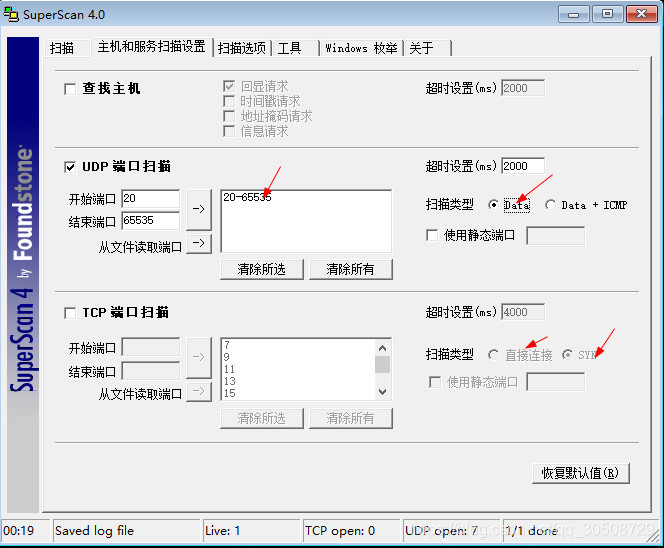Click the TCP port list scrollbar thumb

(x=382, y=365)
